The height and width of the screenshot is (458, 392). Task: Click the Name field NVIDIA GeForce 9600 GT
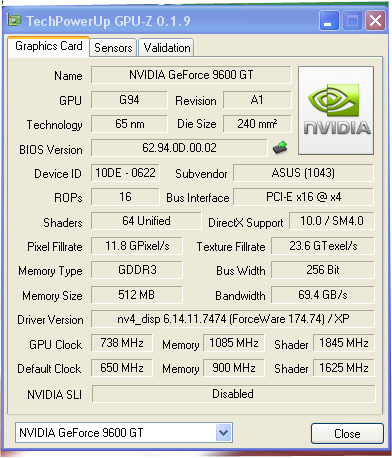tap(191, 75)
